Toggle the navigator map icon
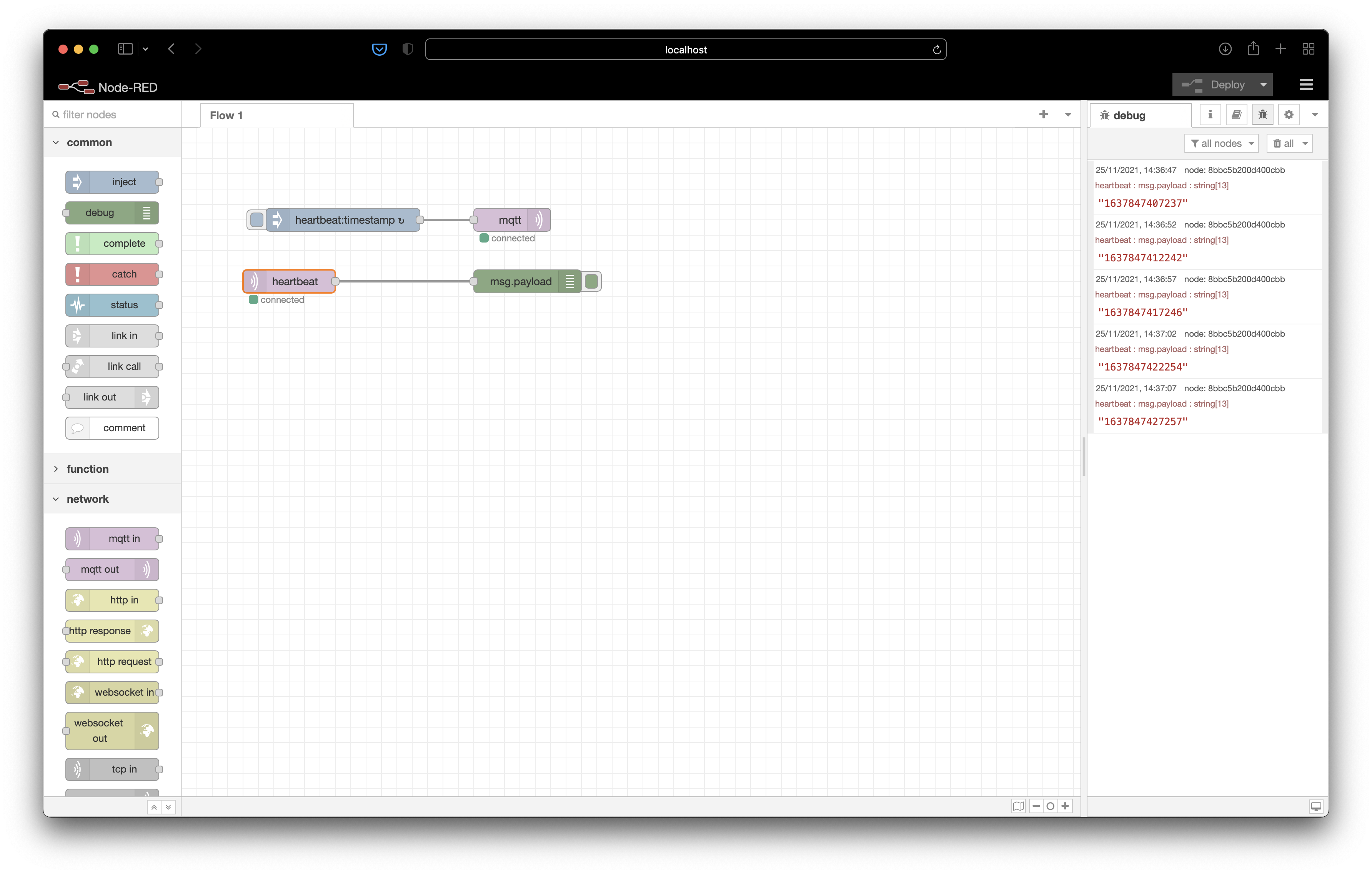1372x874 pixels. pos(1019,806)
